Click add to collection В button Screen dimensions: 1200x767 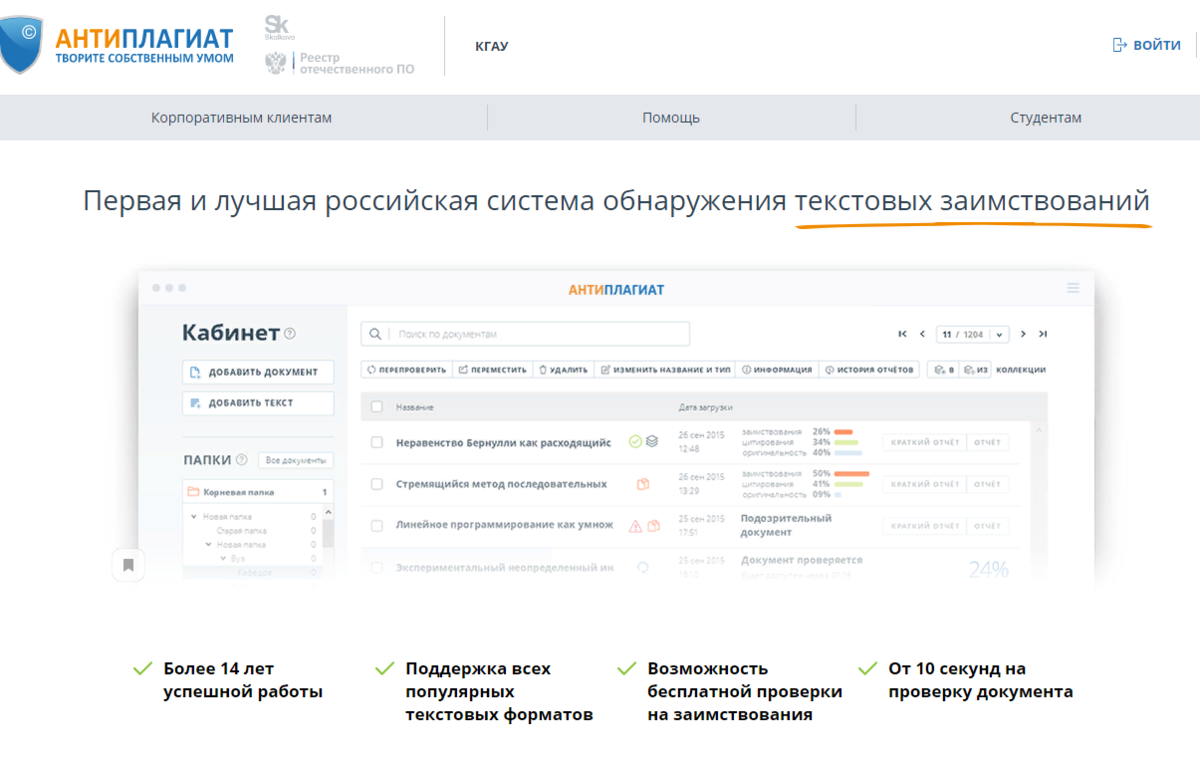944,370
